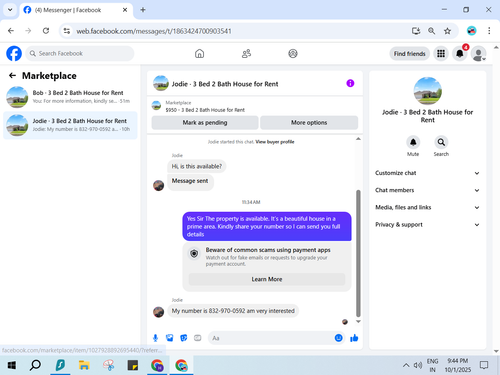500x375 pixels.
Task: Click the shield icon in scam warning
Action: point(194,254)
